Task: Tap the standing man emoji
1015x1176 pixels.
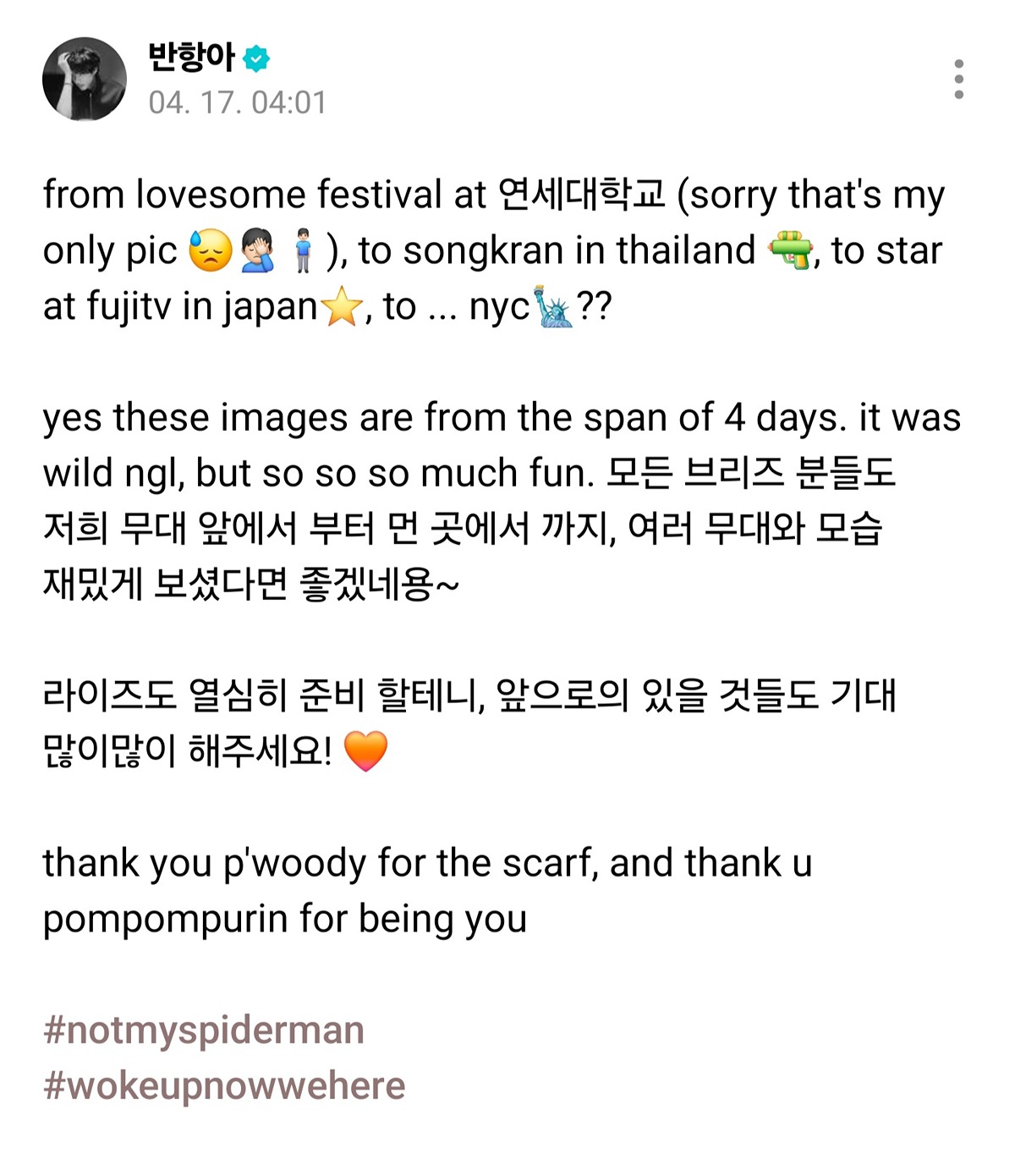Action: pos(303,251)
